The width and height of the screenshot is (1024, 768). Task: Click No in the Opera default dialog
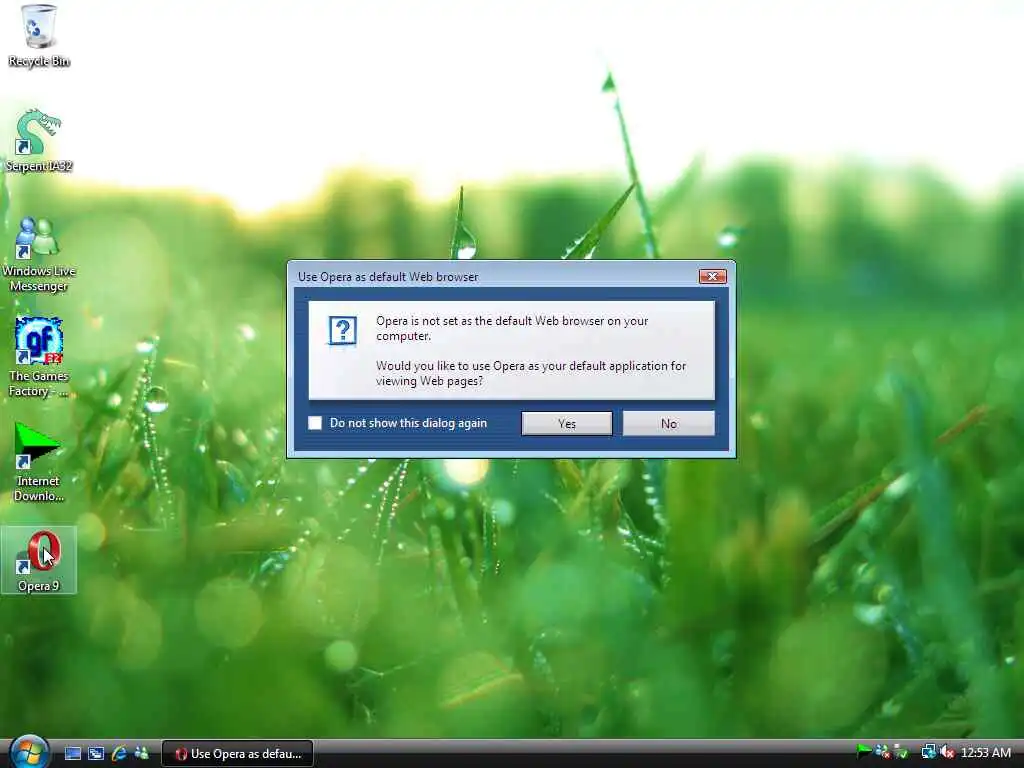pyautogui.click(x=669, y=423)
